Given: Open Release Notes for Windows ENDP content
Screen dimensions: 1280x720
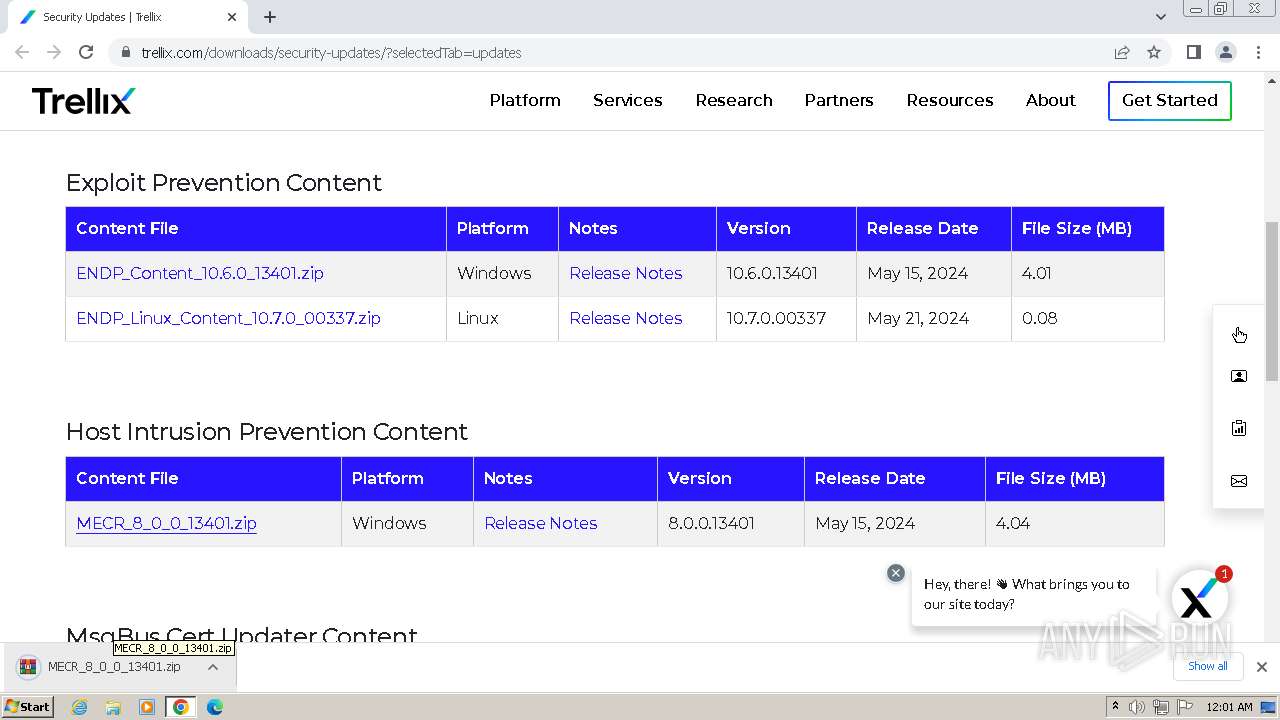Looking at the screenshot, I should coord(626,273).
